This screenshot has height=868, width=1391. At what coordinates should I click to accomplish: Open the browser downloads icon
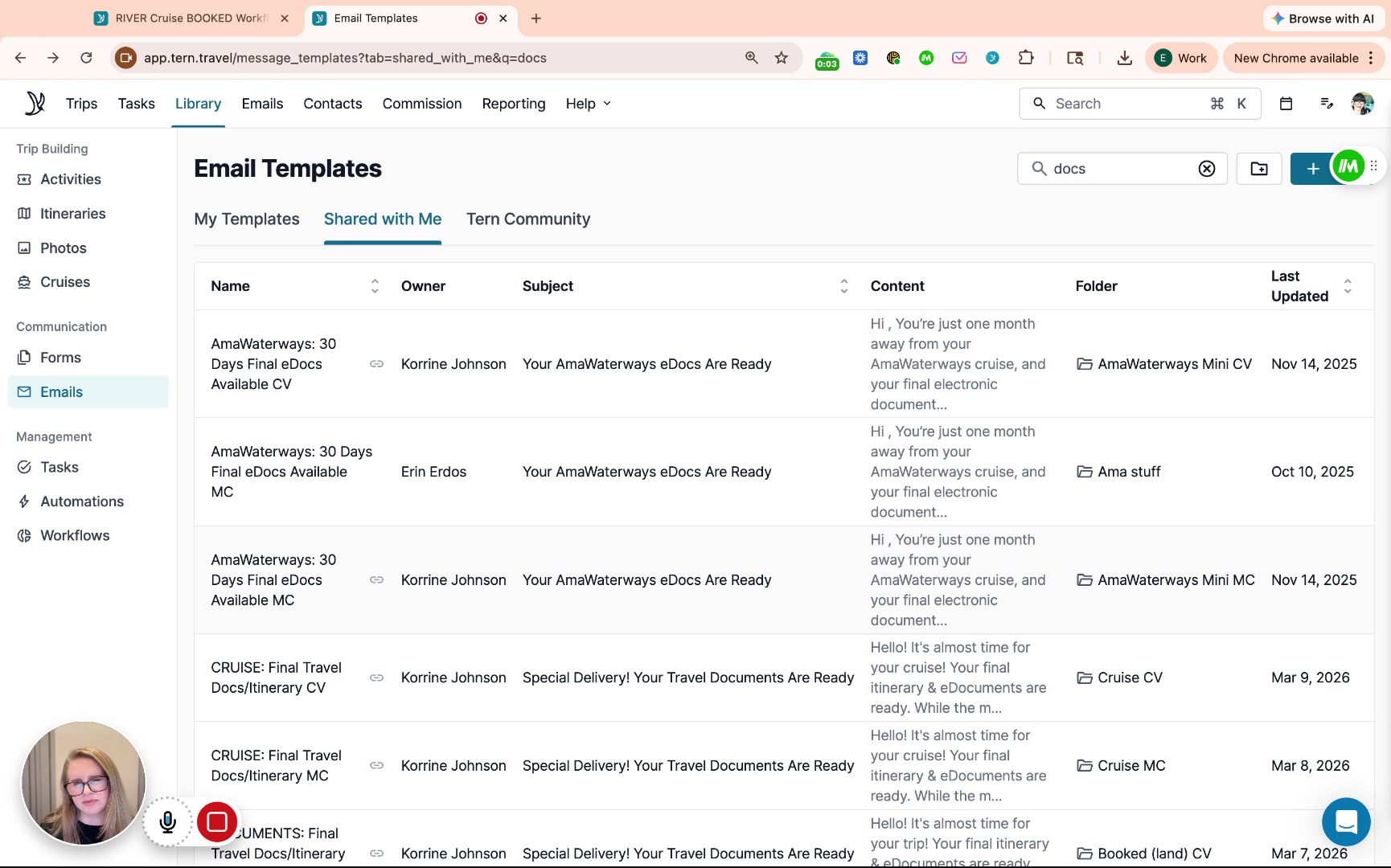click(x=1124, y=58)
